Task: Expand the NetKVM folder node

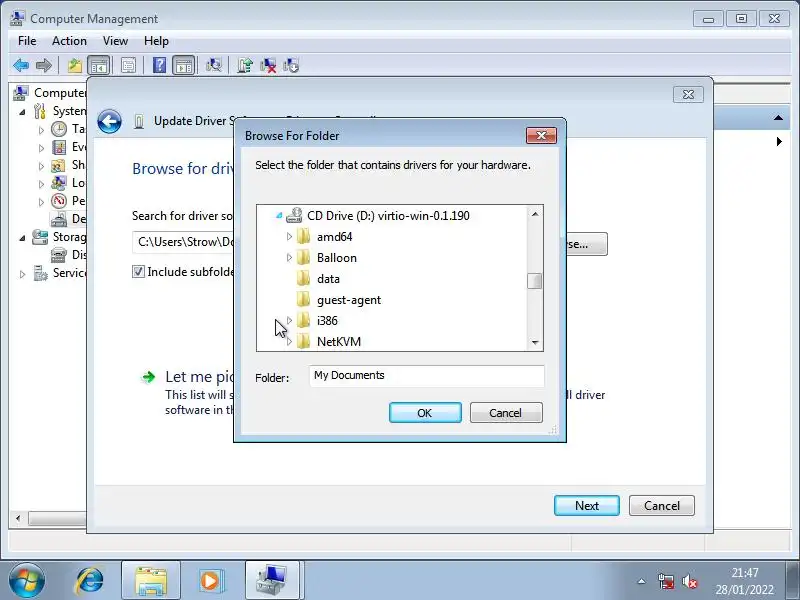Action: [x=289, y=341]
